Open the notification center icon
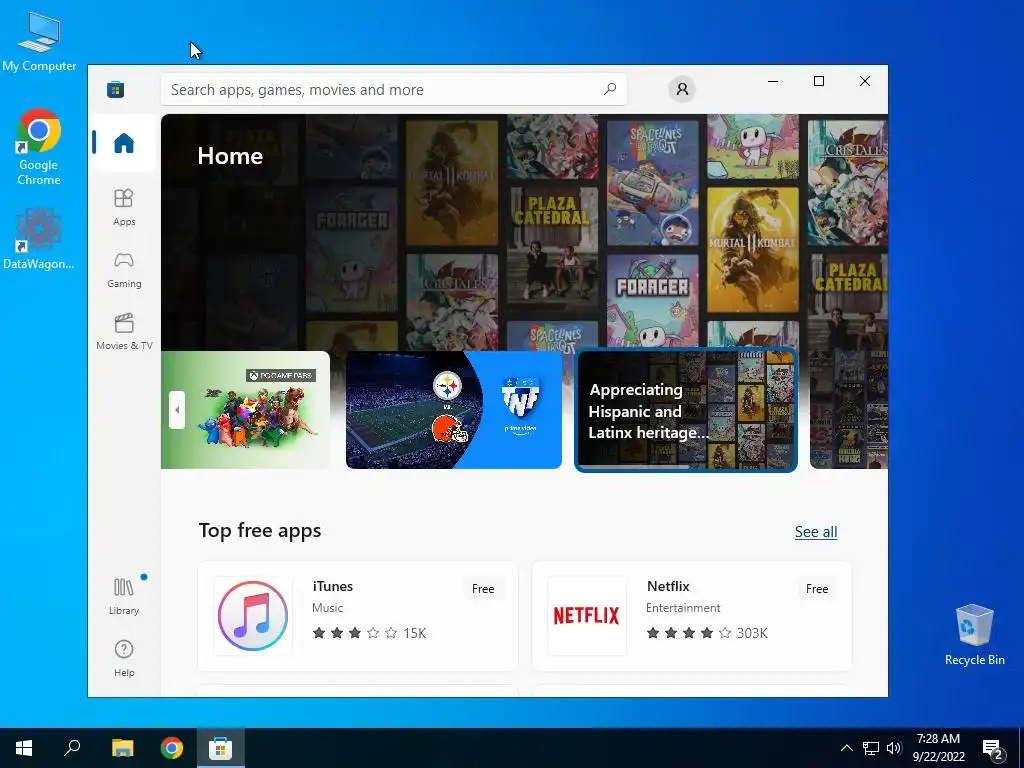The image size is (1024, 768). pos(993,749)
